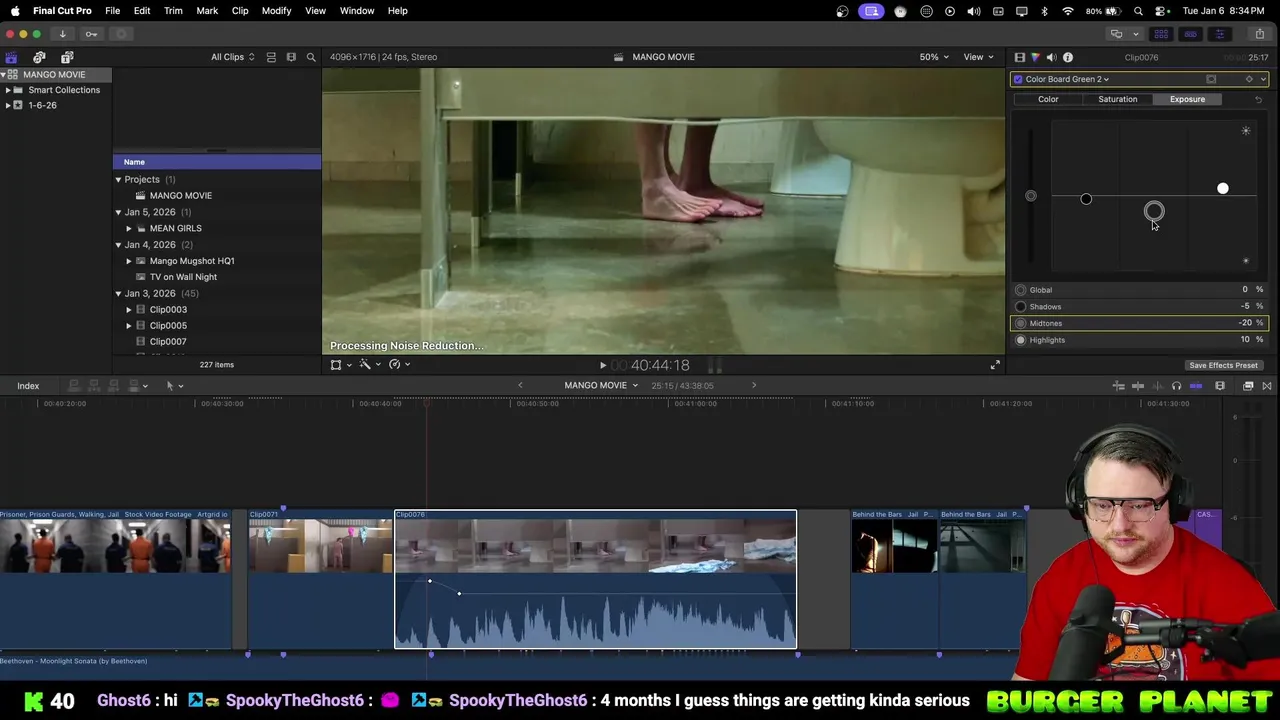Click Save Effects Preset button
1280x720 pixels.
point(1223,365)
